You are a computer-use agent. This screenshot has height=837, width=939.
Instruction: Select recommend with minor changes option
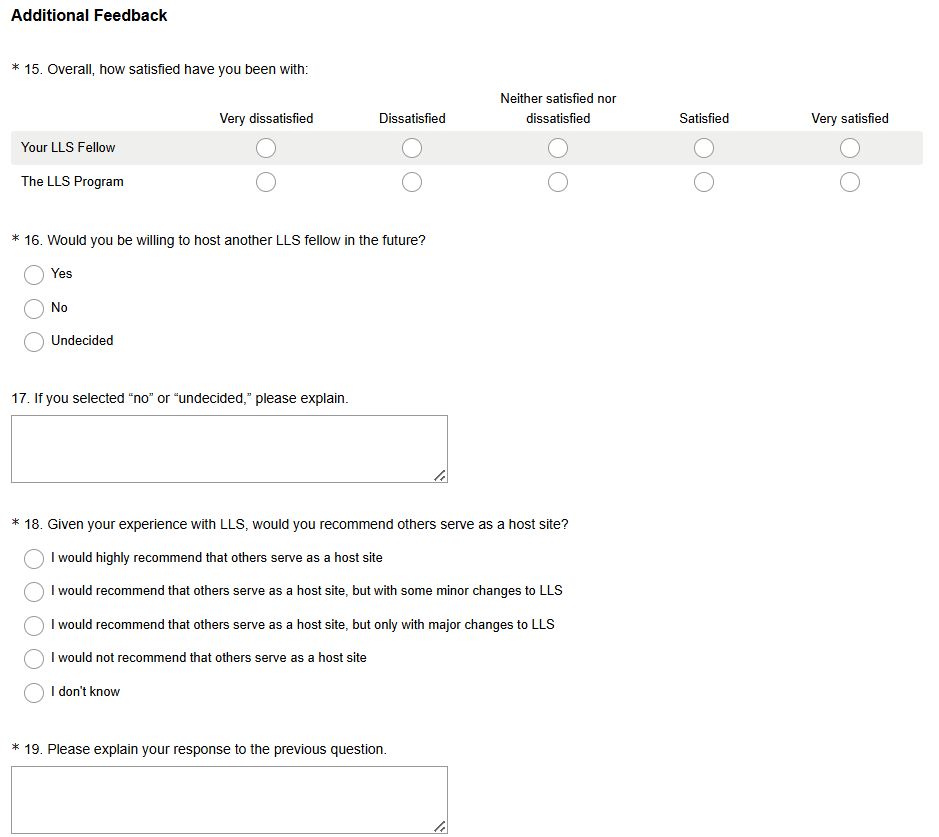tap(34, 591)
